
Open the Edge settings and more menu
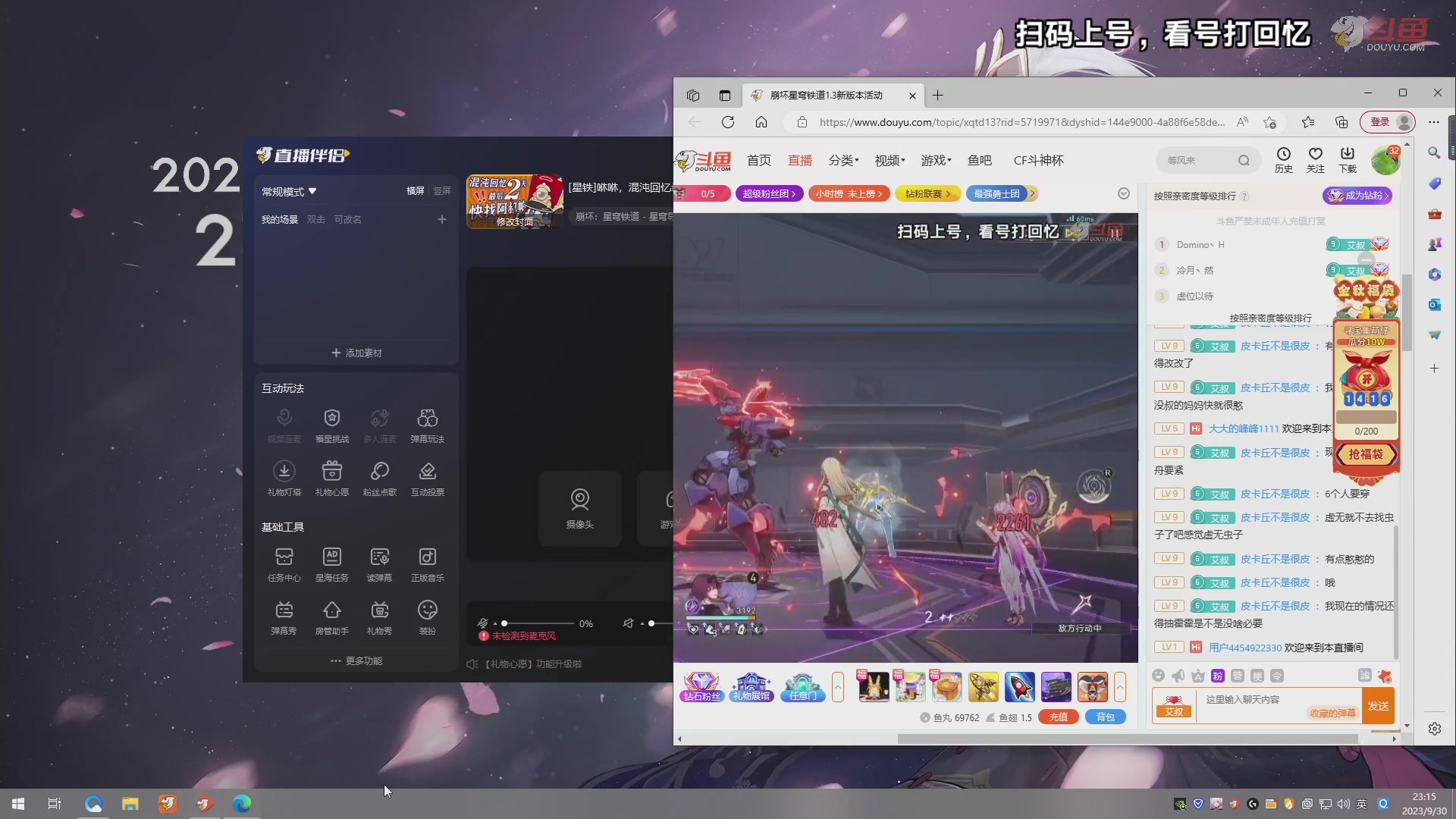[x=1433, y=122]
